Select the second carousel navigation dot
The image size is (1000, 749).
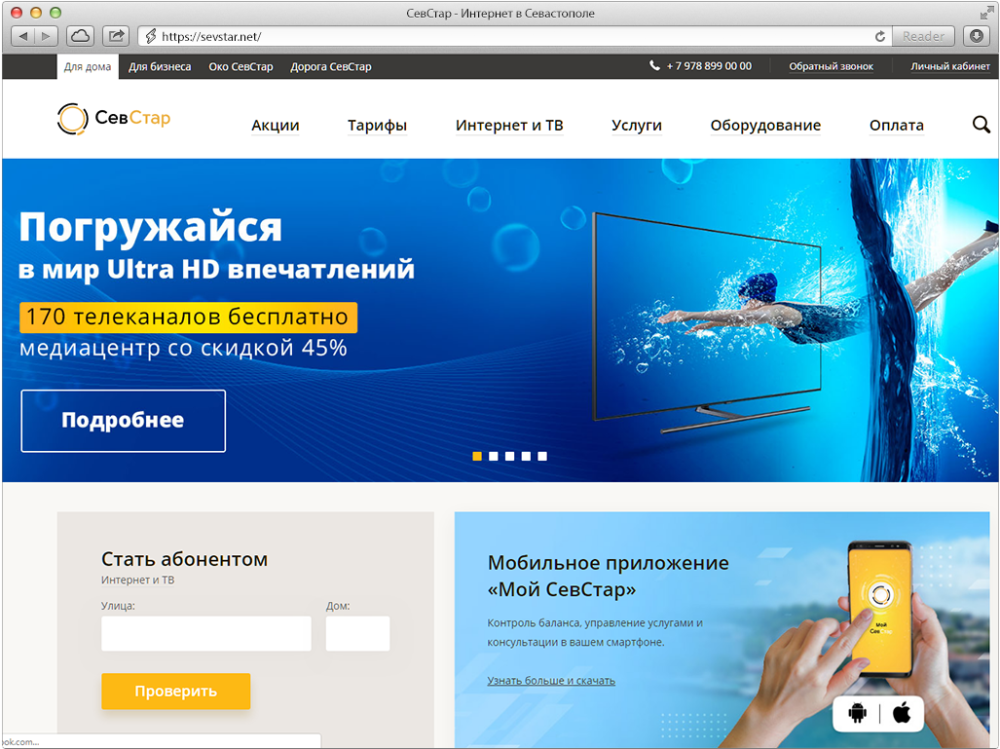(492, 456)
